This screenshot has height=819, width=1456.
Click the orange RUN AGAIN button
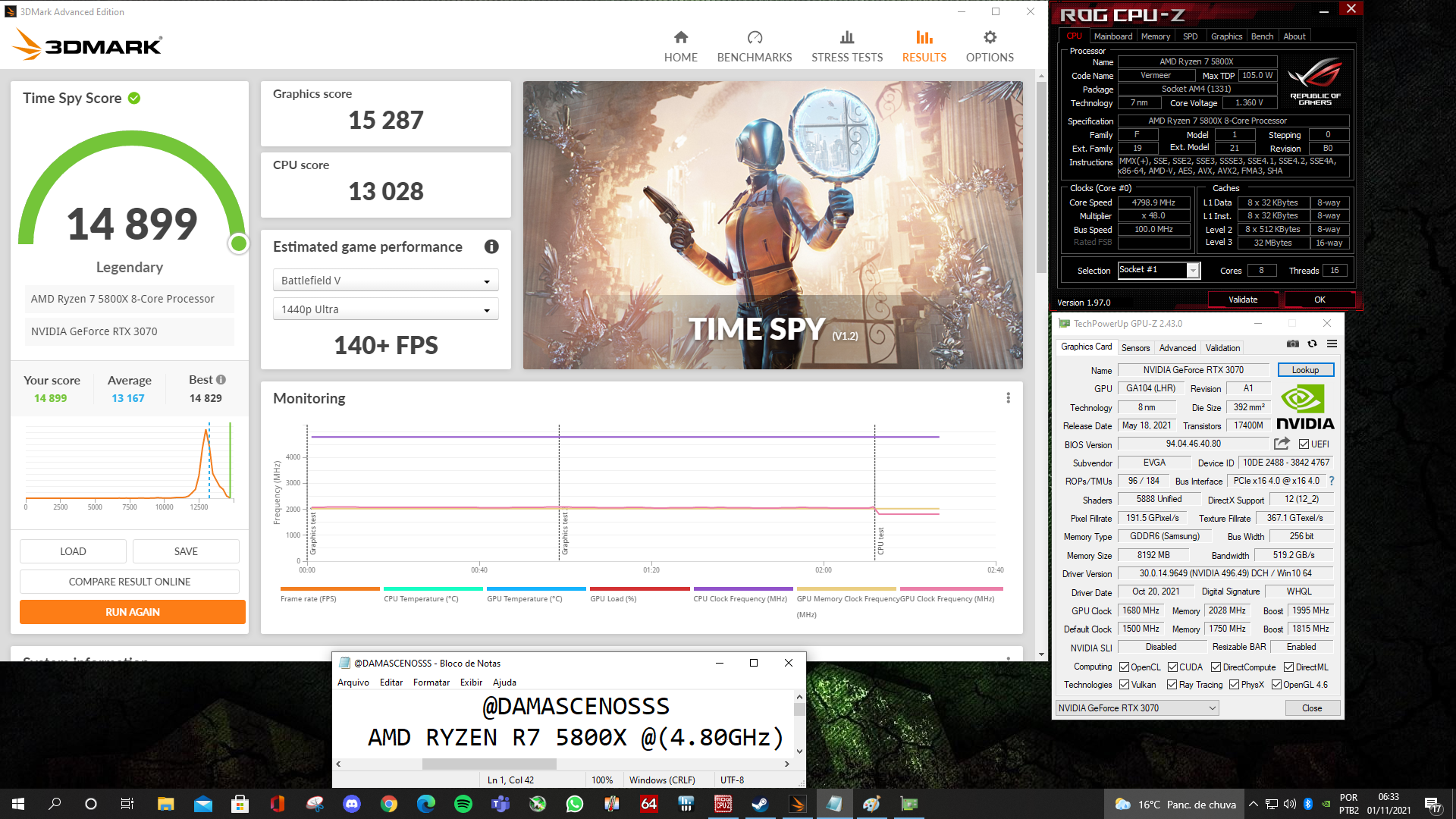tap(133, 612)
